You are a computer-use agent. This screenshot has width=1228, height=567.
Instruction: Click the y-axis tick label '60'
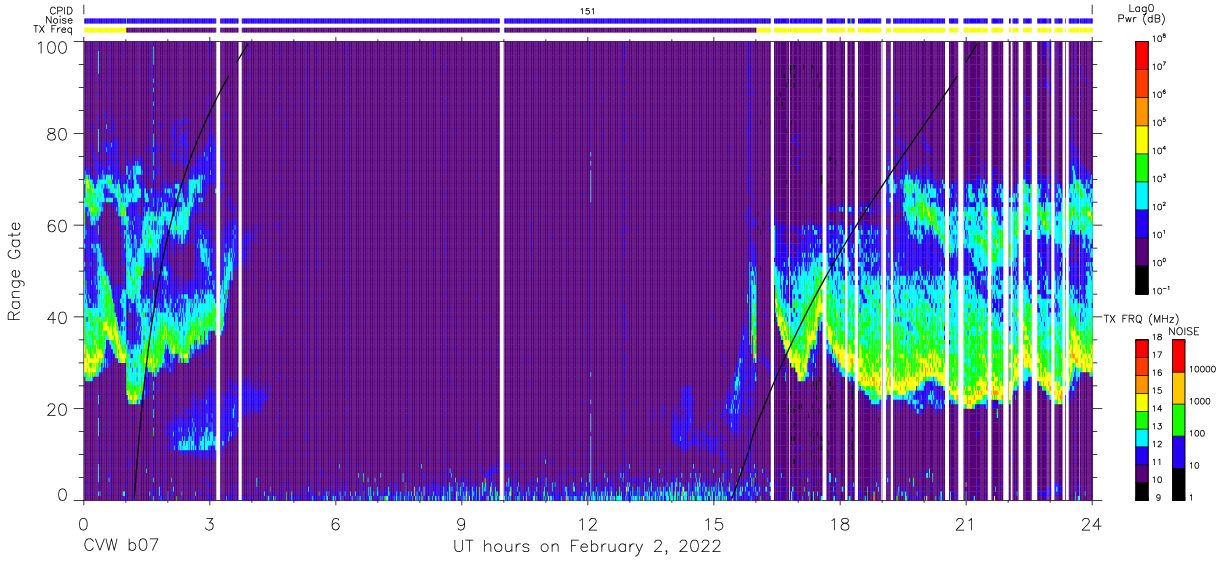coord(58,226)
